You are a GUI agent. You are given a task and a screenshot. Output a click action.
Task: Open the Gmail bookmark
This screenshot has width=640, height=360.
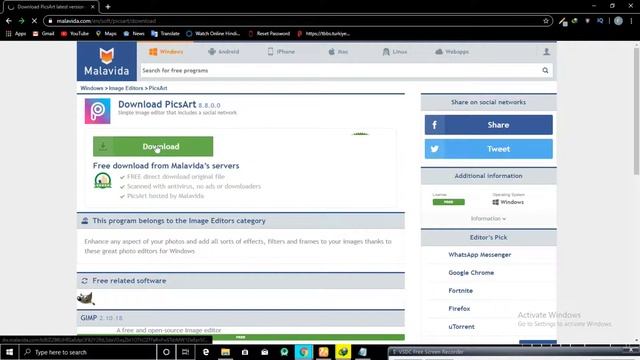(44, 34)
